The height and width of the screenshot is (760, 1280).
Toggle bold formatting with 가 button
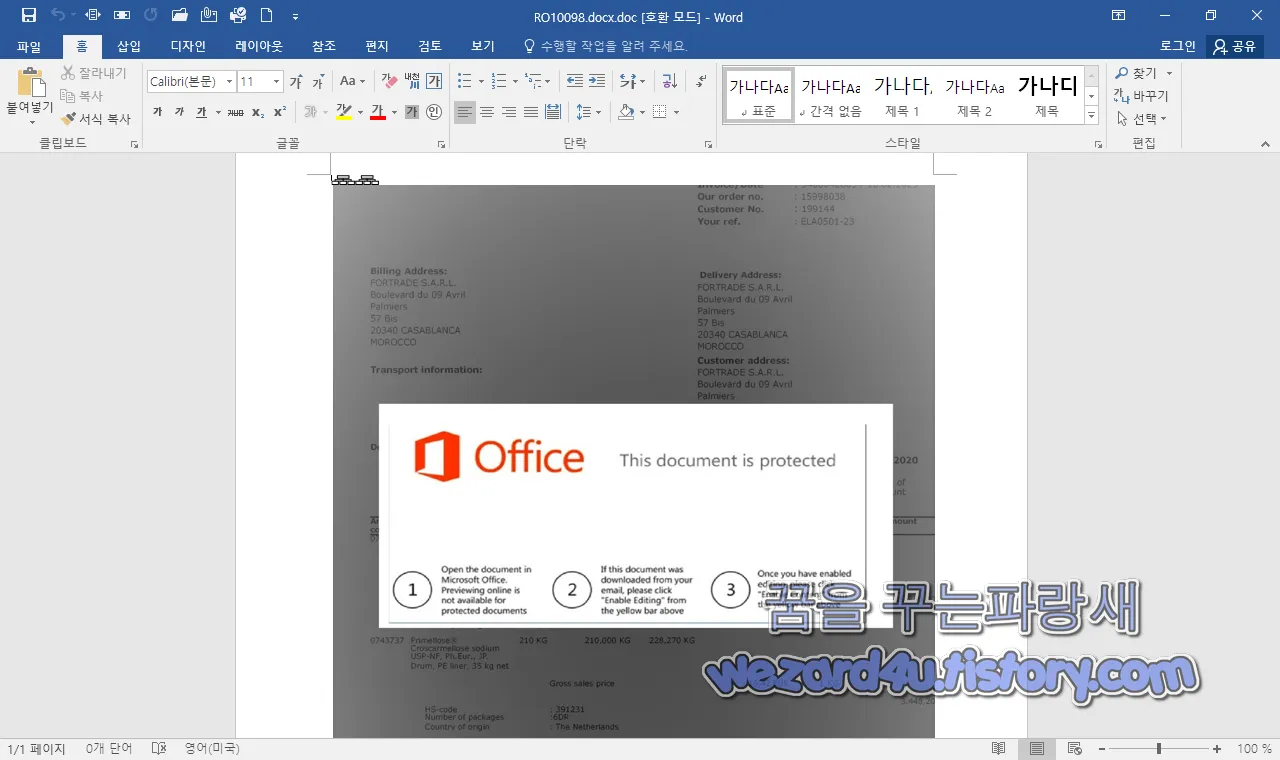click(x=159, y=112)
